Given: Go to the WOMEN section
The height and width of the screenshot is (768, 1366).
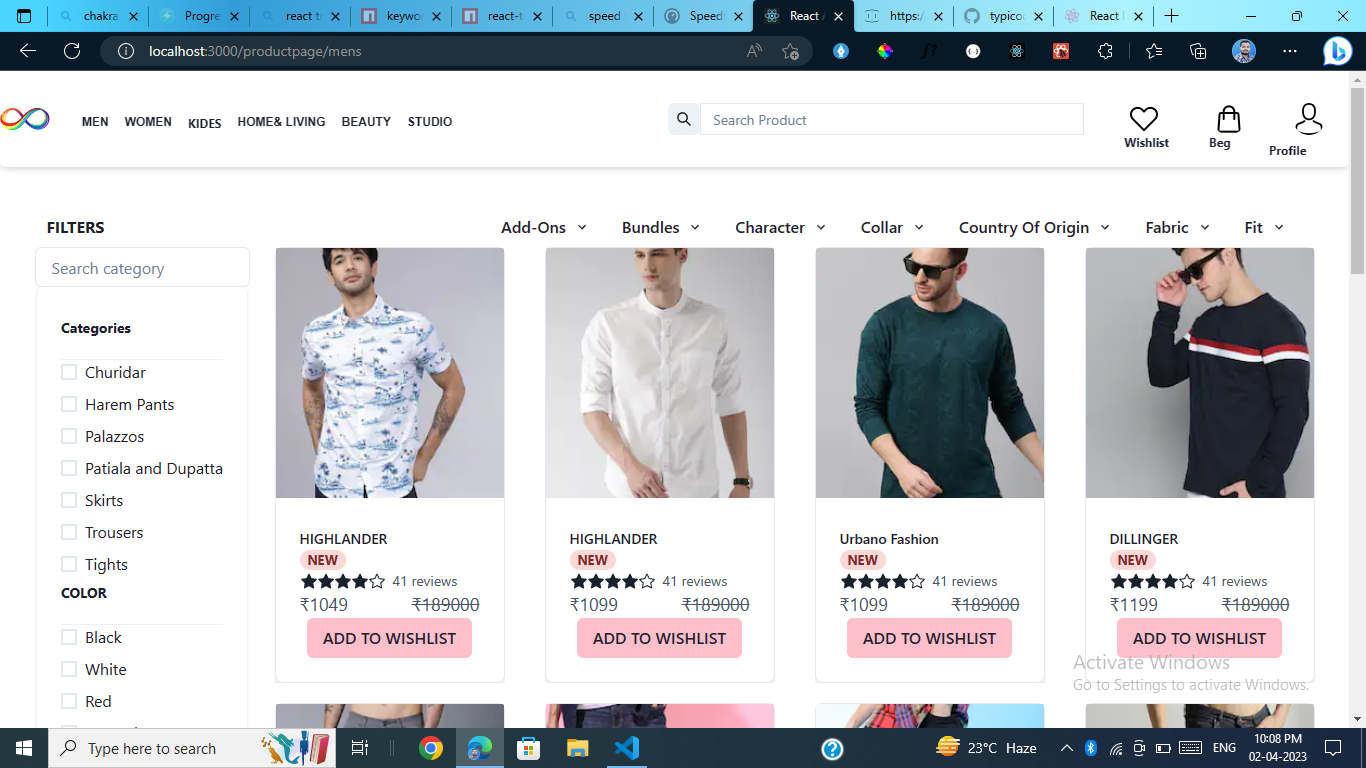Looking at the screenshot, I should [148, 121].
